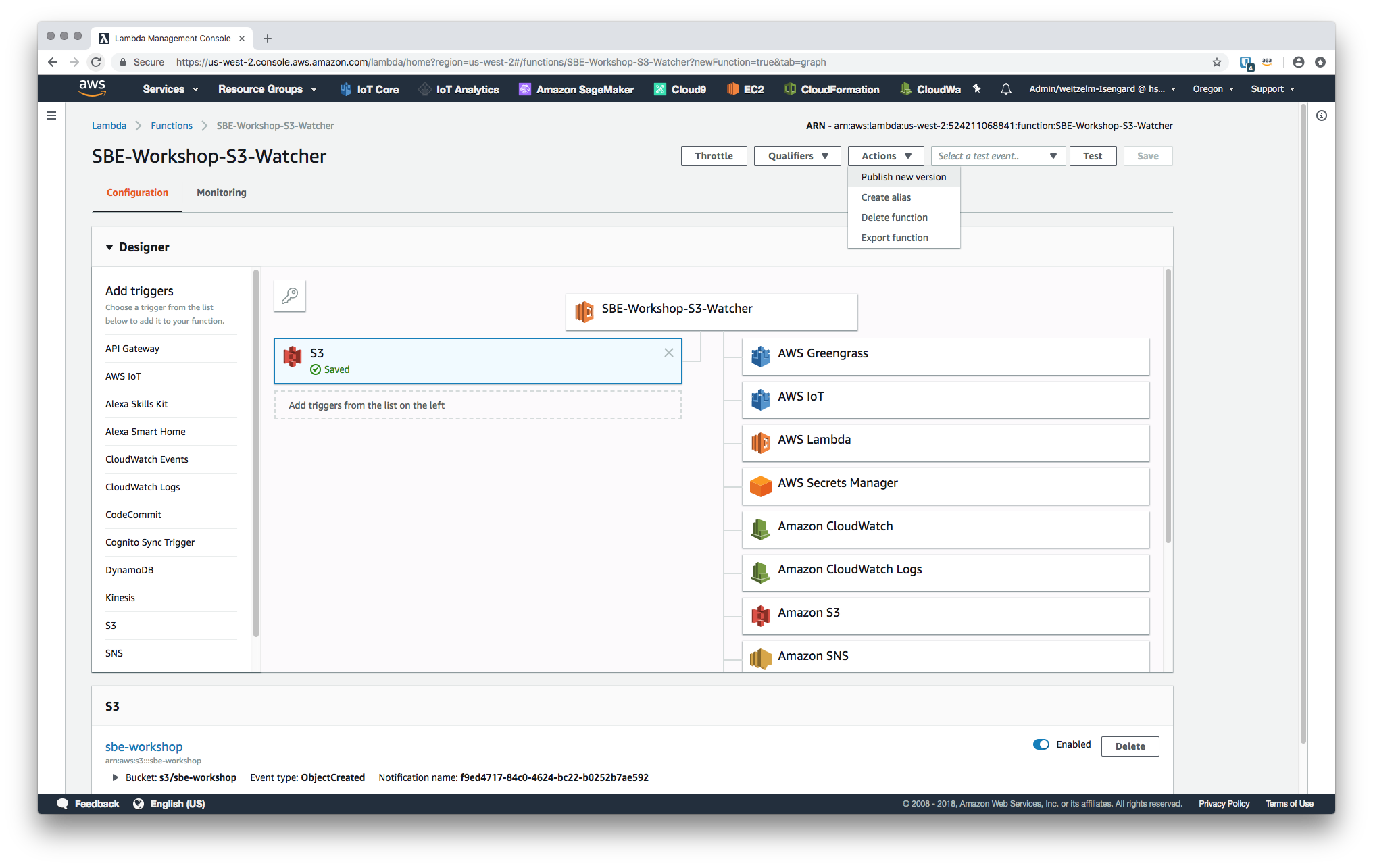This screenshot has height=868, width=1373.
Task: Open the Qualifiers dropdown
Action: tap(797, 156)
